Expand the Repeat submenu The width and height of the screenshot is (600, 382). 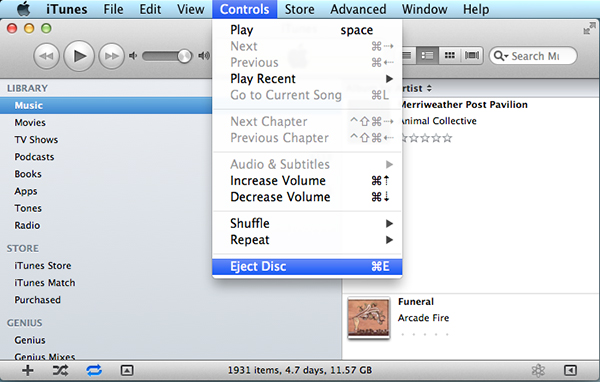pos(307,240)
